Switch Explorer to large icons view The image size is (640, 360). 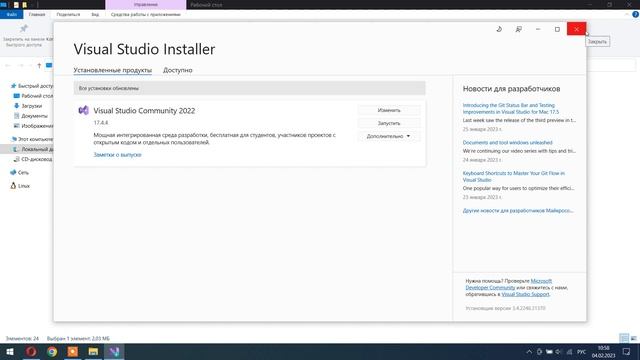(633, 338)
